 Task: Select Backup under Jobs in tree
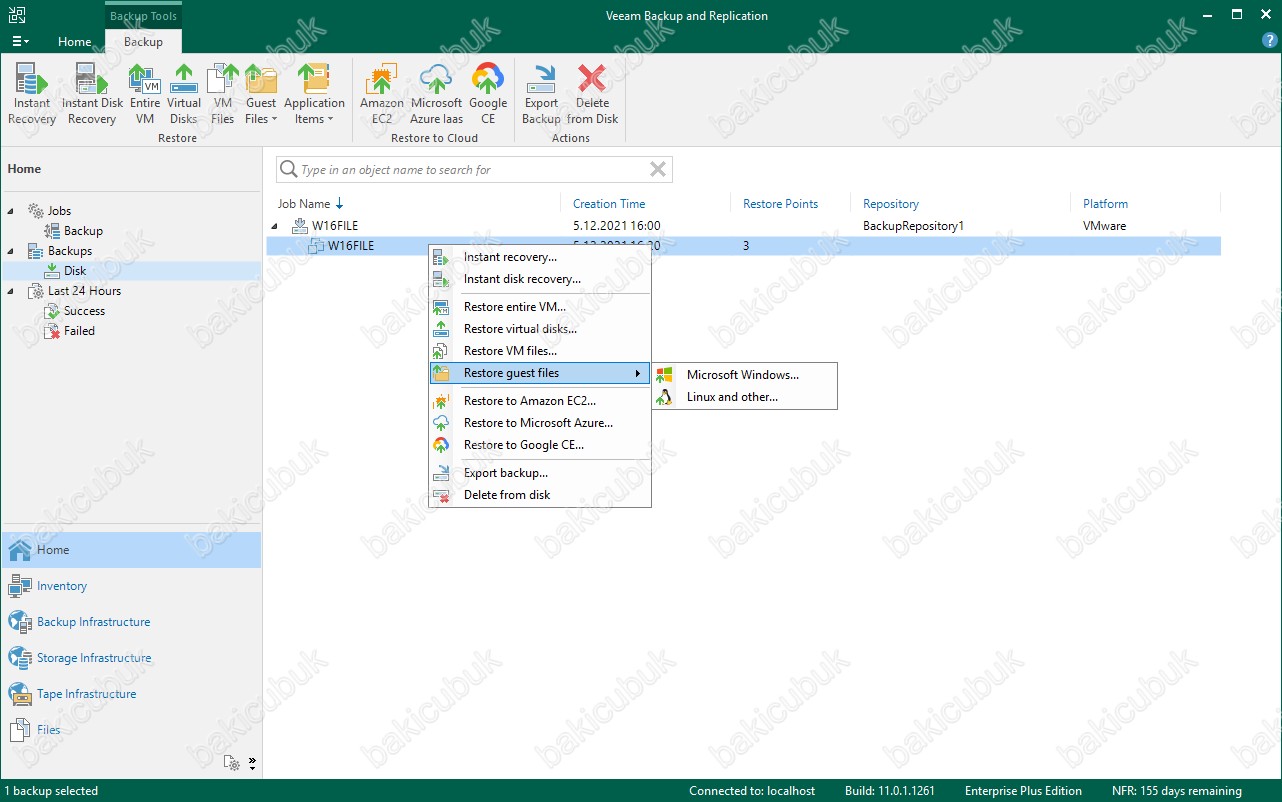click(x=83, y=231)
